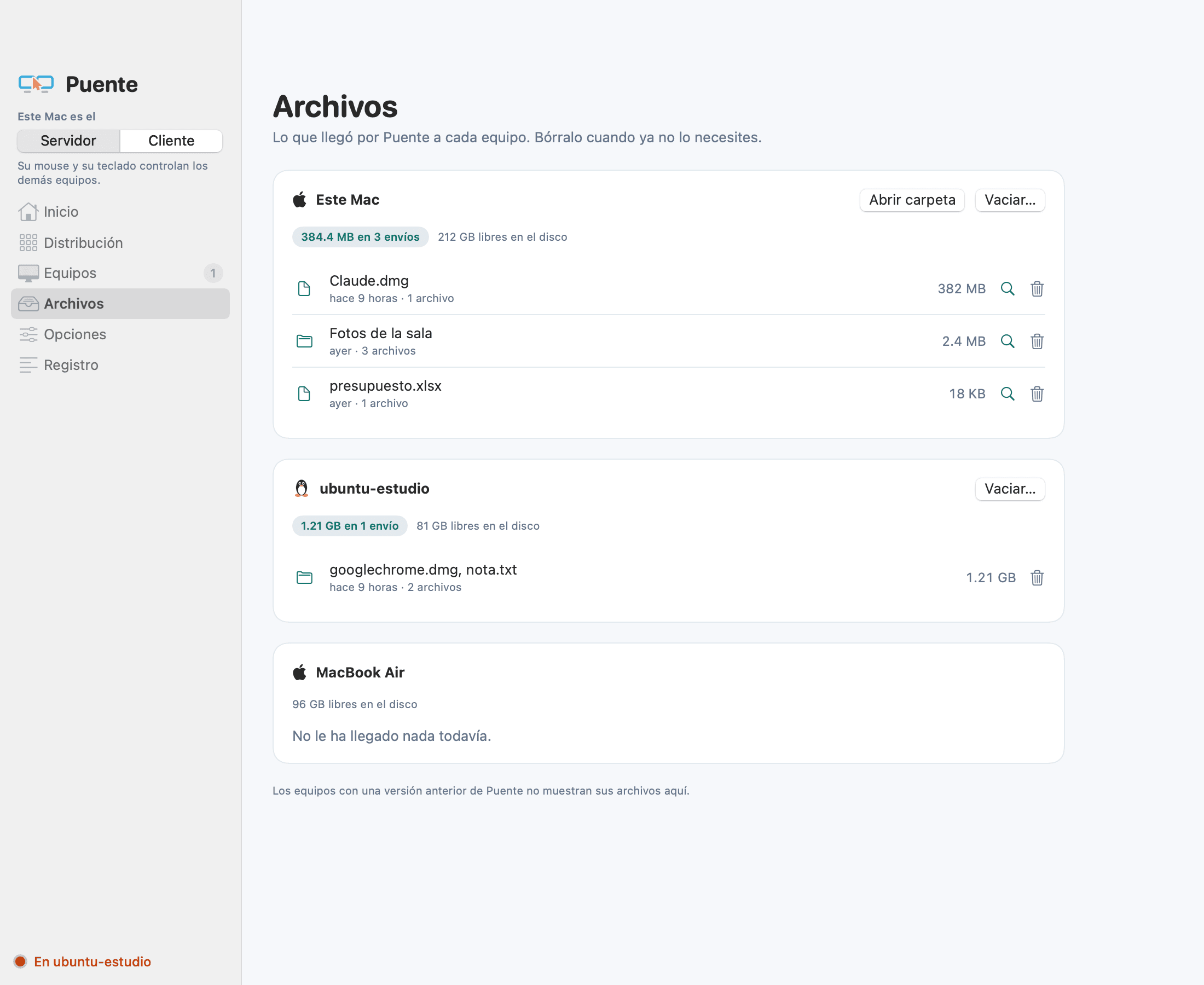Image resolution: width=1204 pixels, height=985 pixels.
Task: Go to the Inicio section
Action: (x=120, y=212)
